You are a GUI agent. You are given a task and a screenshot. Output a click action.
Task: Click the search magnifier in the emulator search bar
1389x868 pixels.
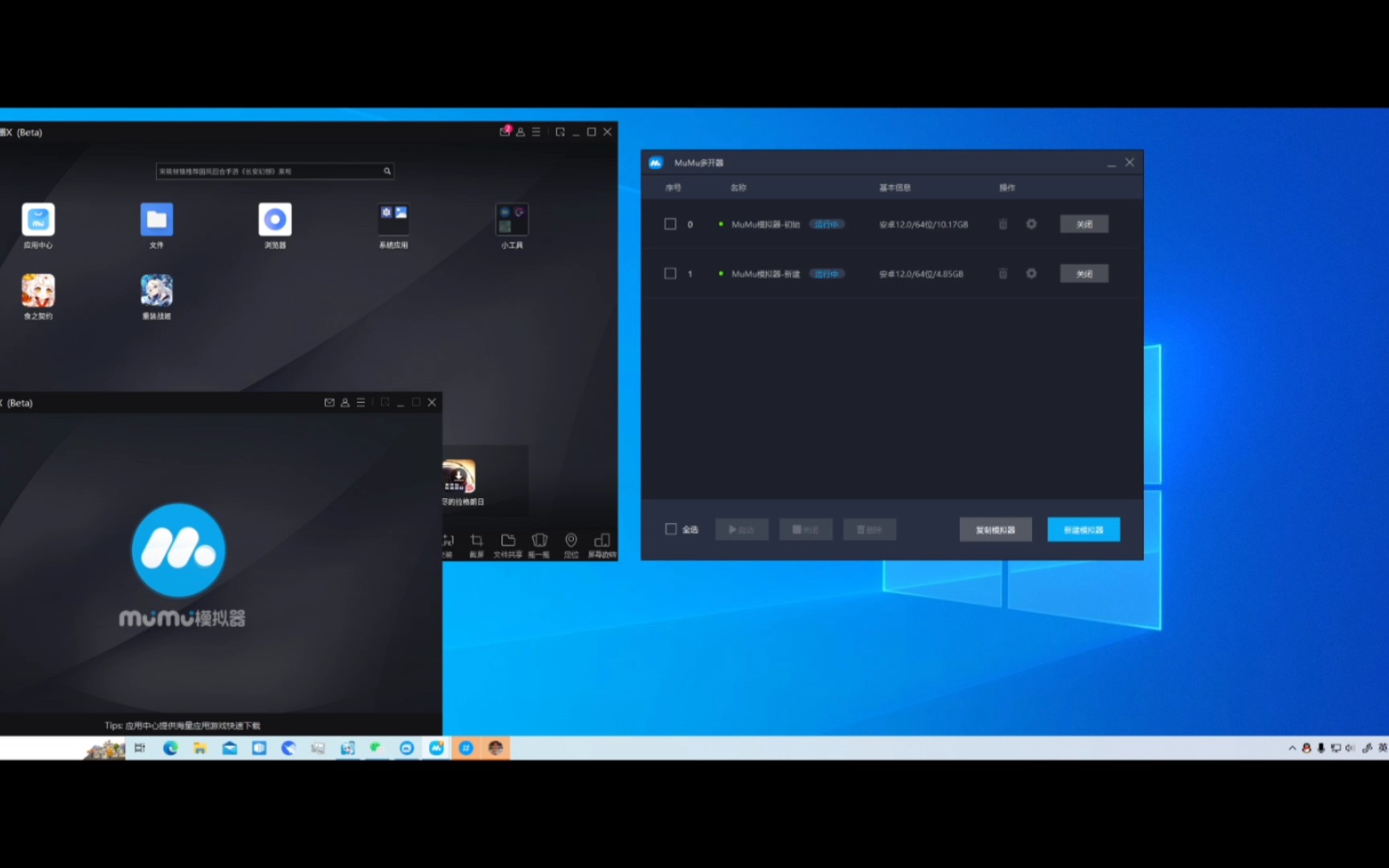[x=387, y=171]
